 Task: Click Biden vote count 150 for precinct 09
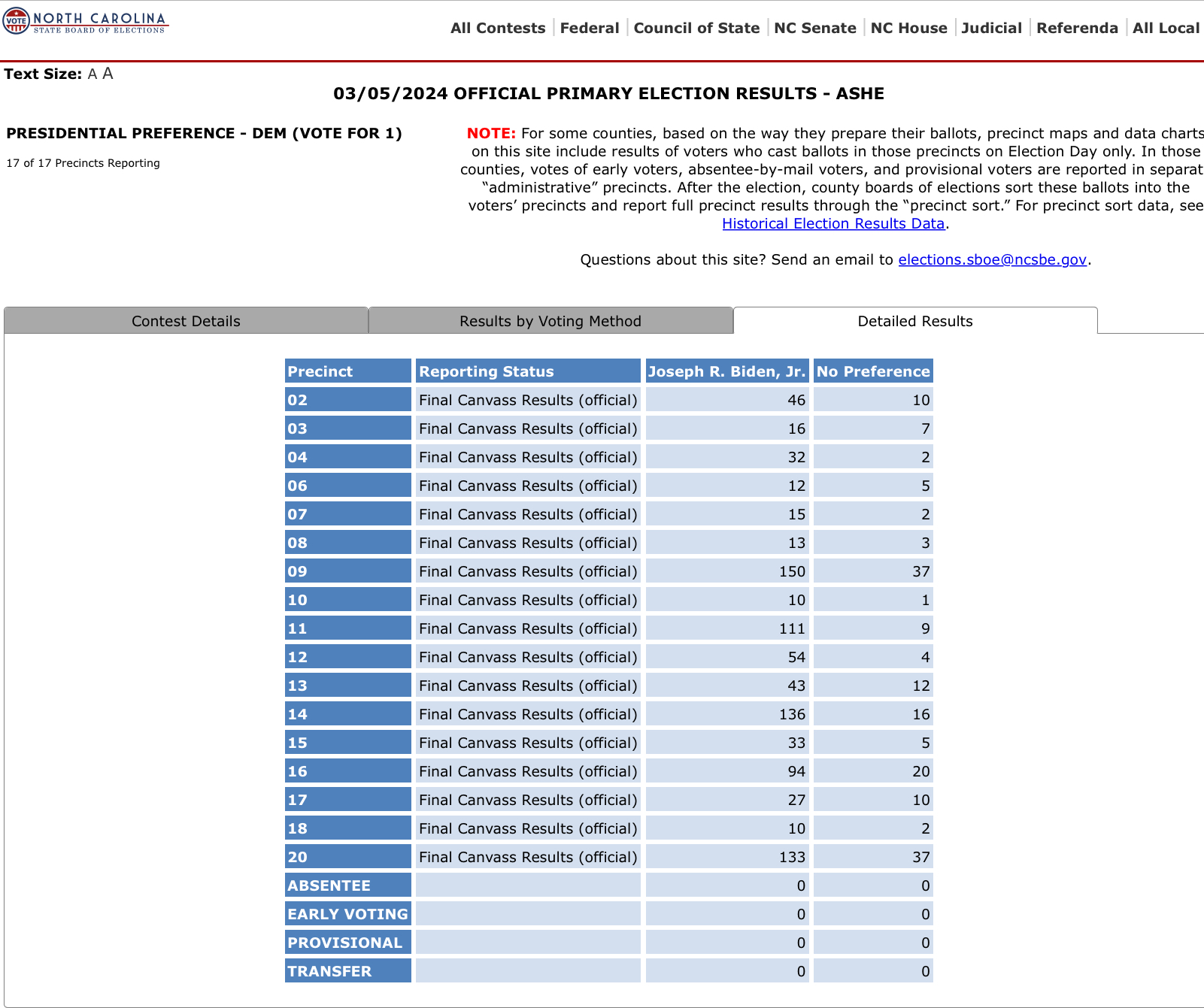click(x=727, y=571)
